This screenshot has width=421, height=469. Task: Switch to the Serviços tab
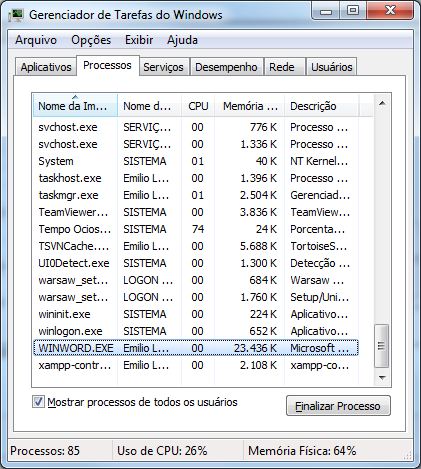(163, 67)
